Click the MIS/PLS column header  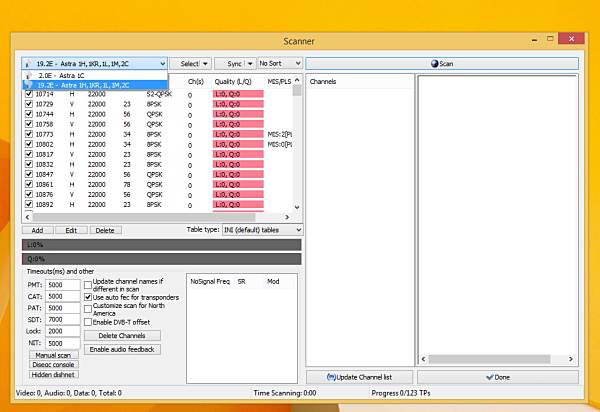279,81
